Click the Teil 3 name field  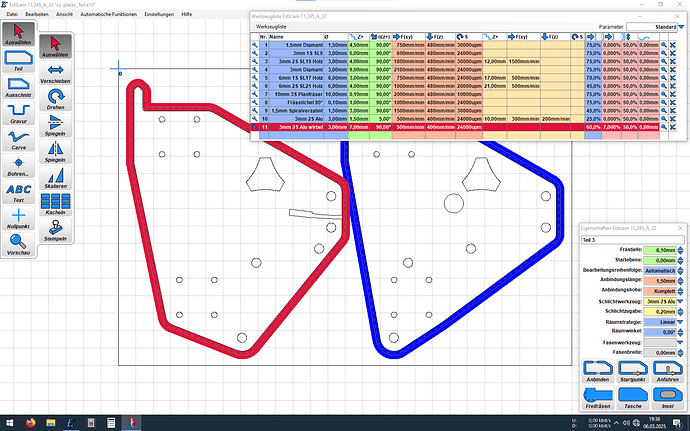(x=633, y=240)
